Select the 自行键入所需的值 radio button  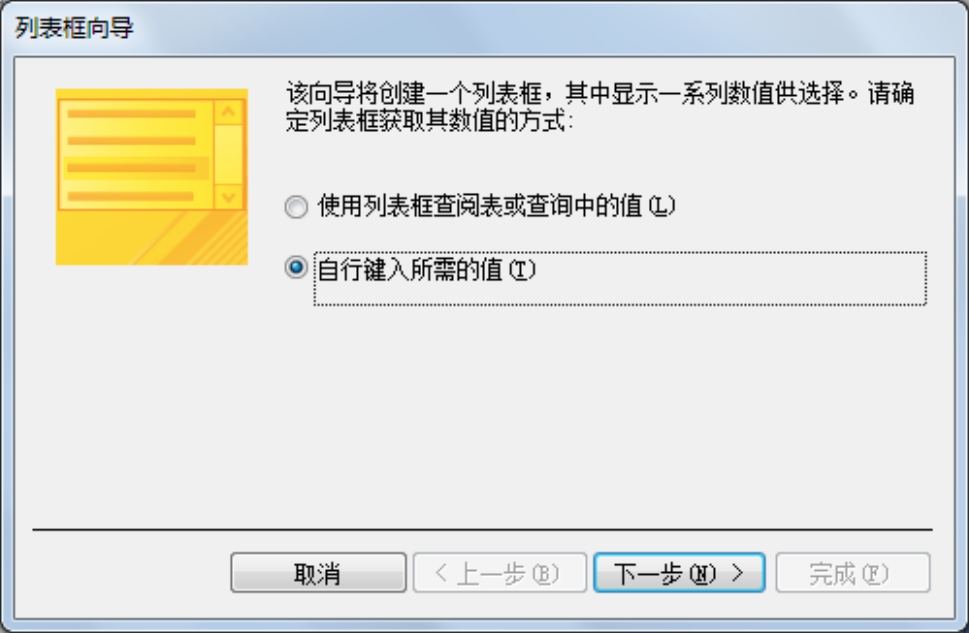click(x=296, y=268)
